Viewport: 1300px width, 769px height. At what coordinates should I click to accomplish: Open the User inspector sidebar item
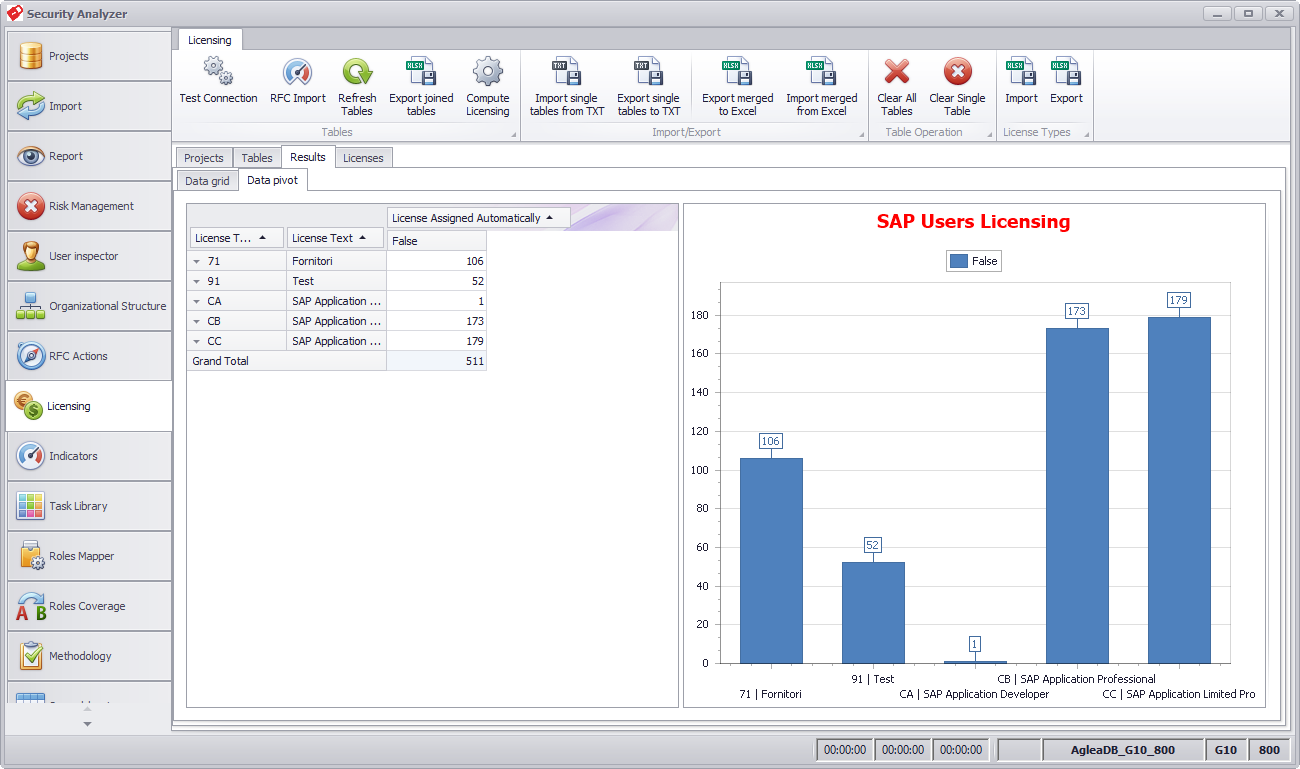click(89, 256)
